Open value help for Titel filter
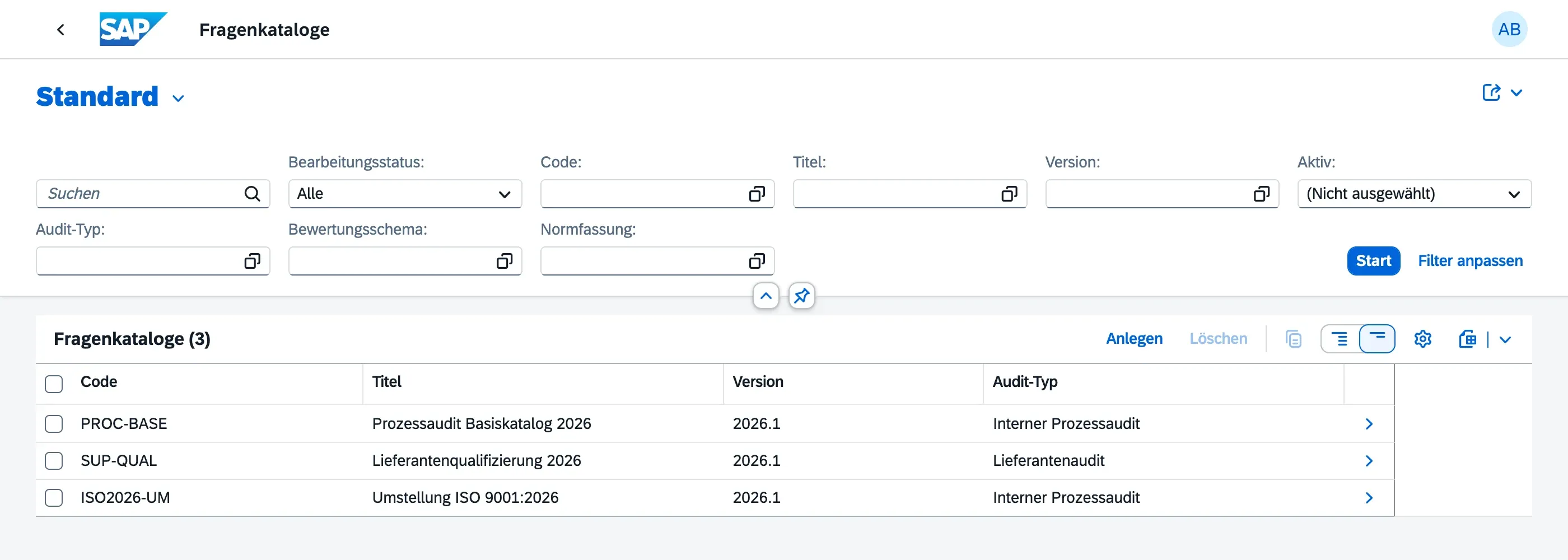The width and height of the screenshot is (1568, 560). (x=1009, y=194)
